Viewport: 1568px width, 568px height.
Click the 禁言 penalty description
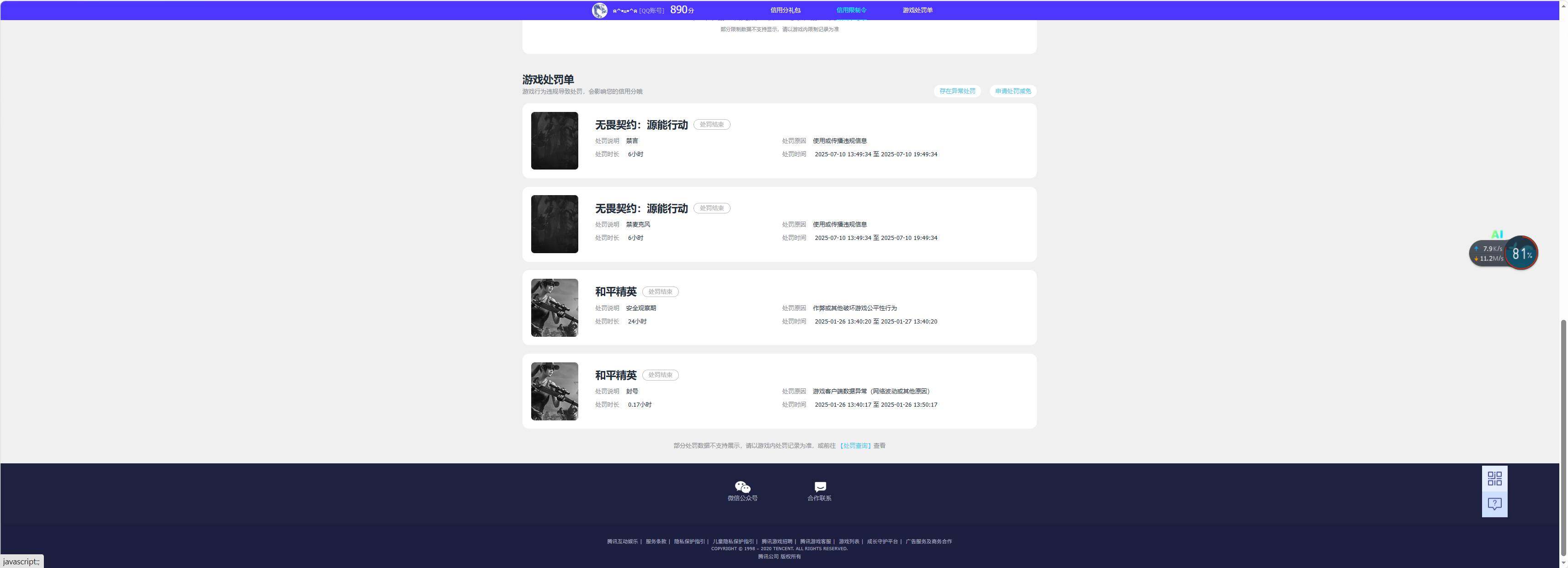coord(632,141)
